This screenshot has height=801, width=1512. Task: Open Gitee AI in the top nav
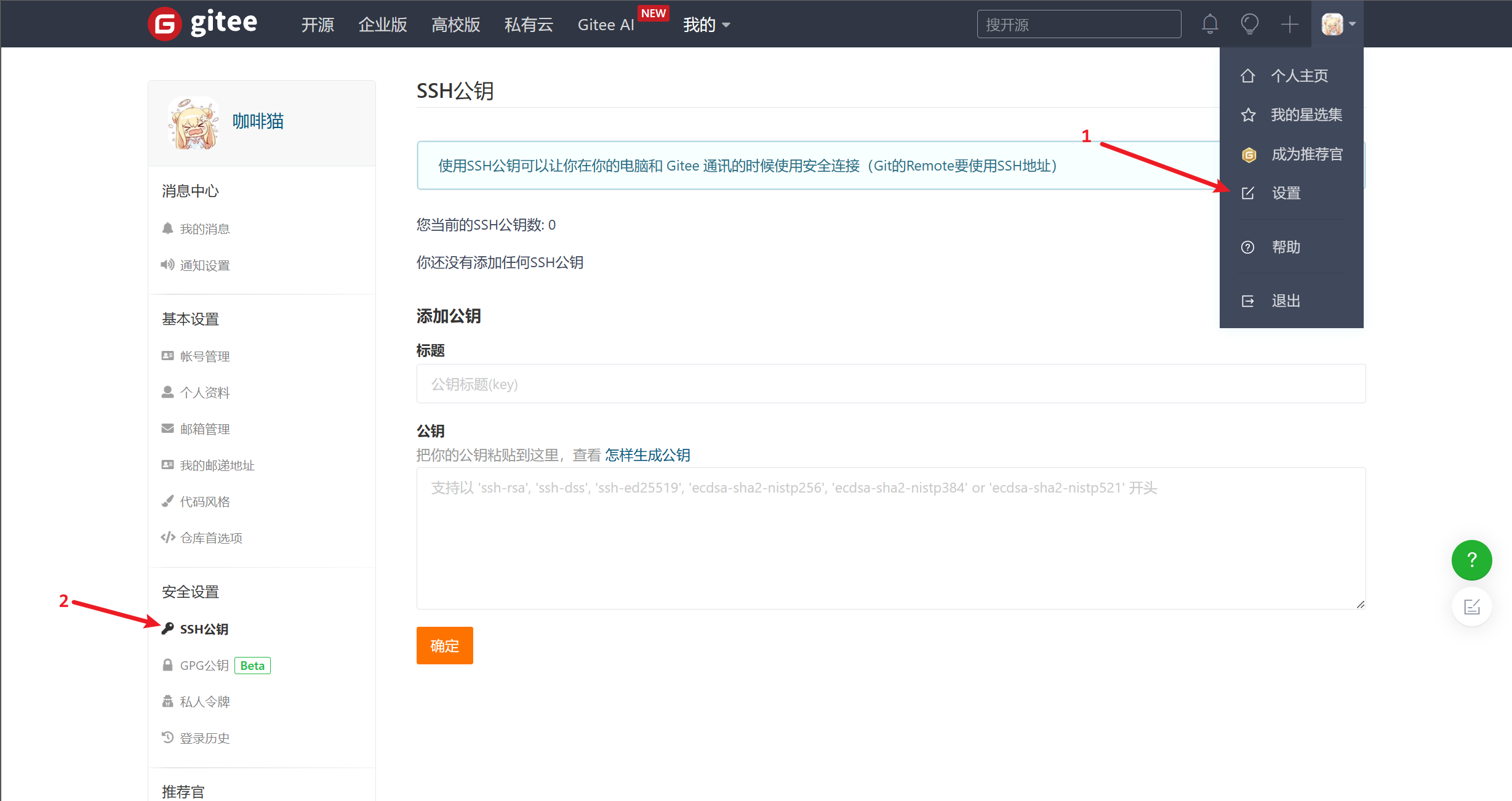606,25
